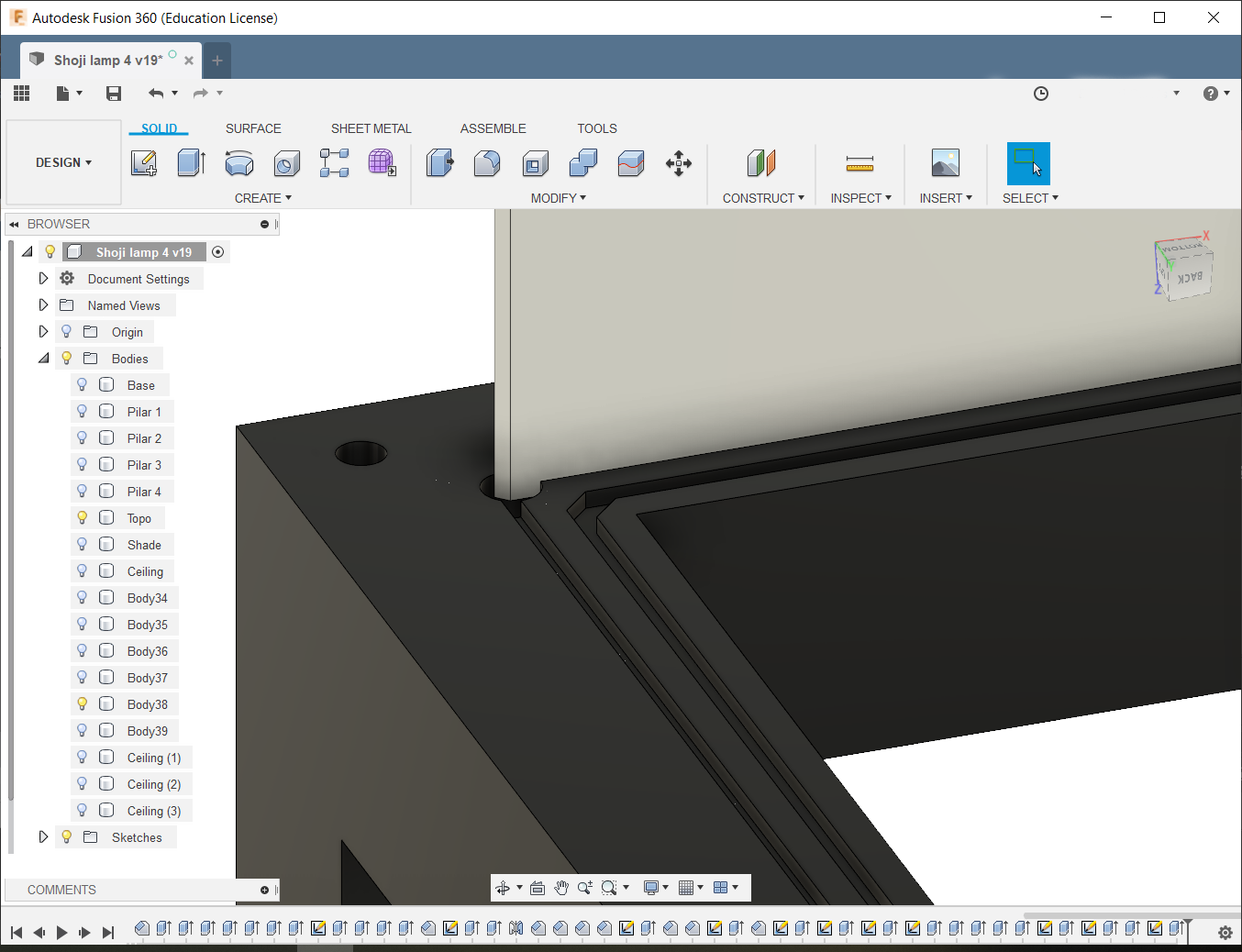Click the Pan hand icon

coord(561,888)
